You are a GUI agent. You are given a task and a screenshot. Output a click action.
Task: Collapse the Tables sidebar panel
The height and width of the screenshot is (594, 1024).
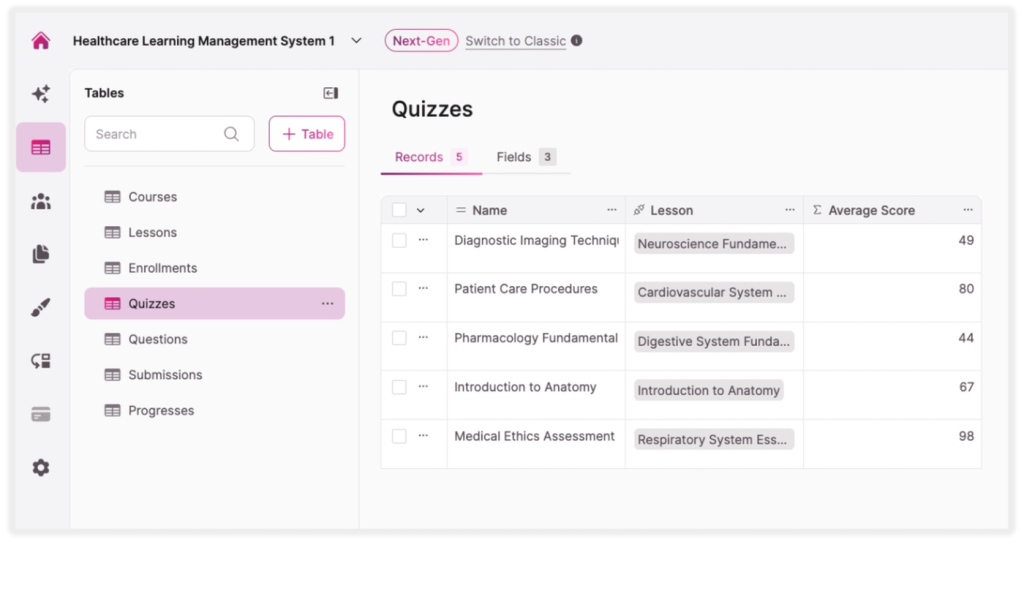[x=330, y=93]
